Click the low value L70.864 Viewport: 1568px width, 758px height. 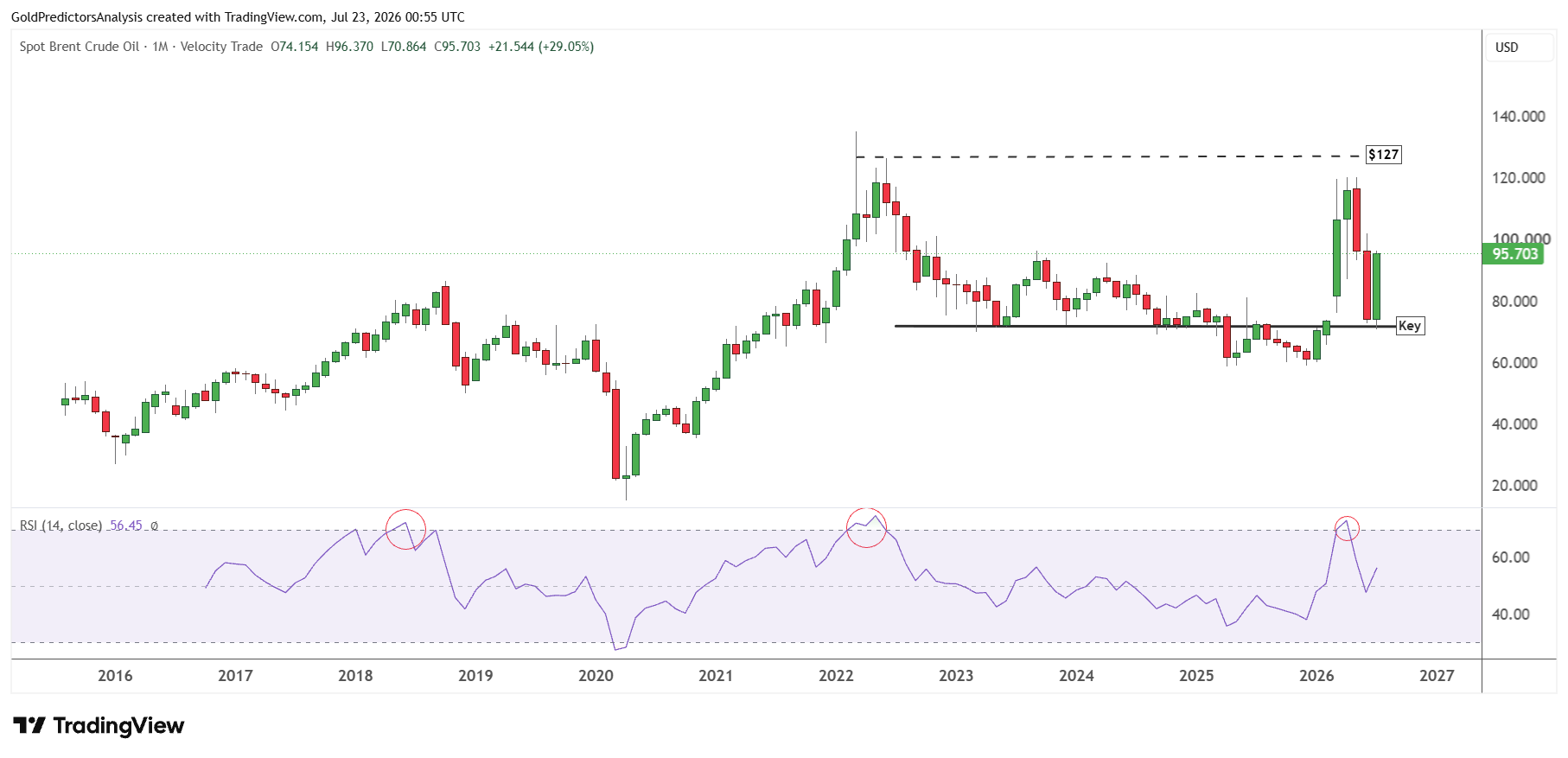(404, 47)
